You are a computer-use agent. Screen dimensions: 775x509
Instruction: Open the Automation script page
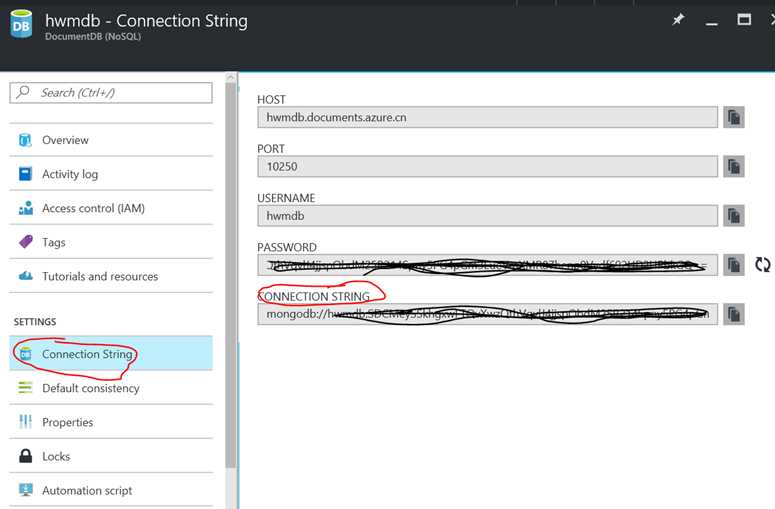111,490
